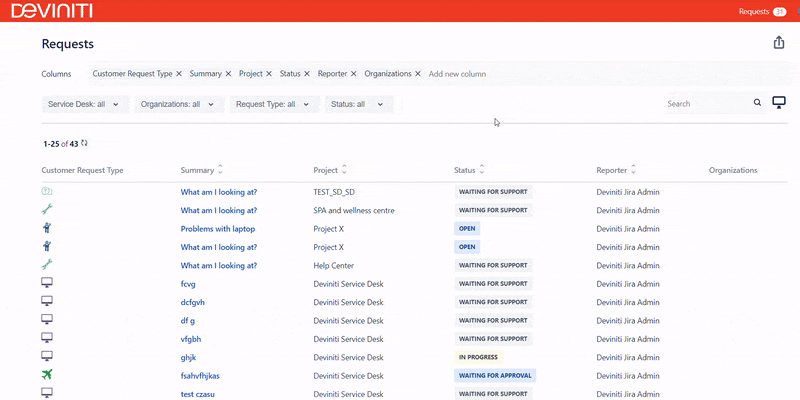
Task: Click the TEST_SD_SD project cell
Action: [334, 192]
